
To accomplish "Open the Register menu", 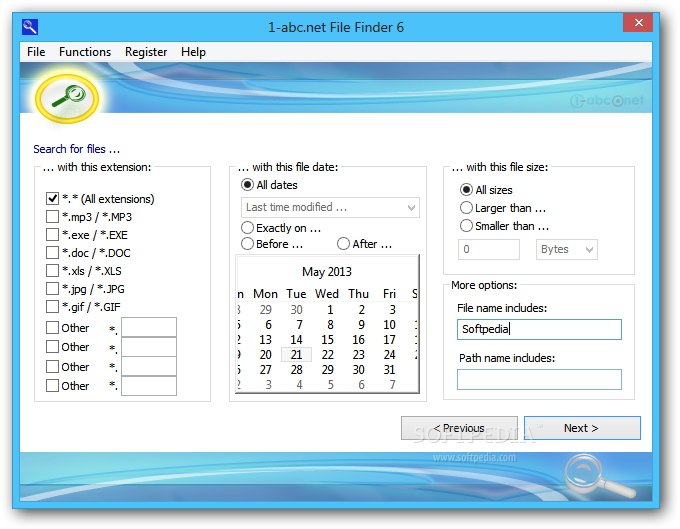I will pos(146,52).
